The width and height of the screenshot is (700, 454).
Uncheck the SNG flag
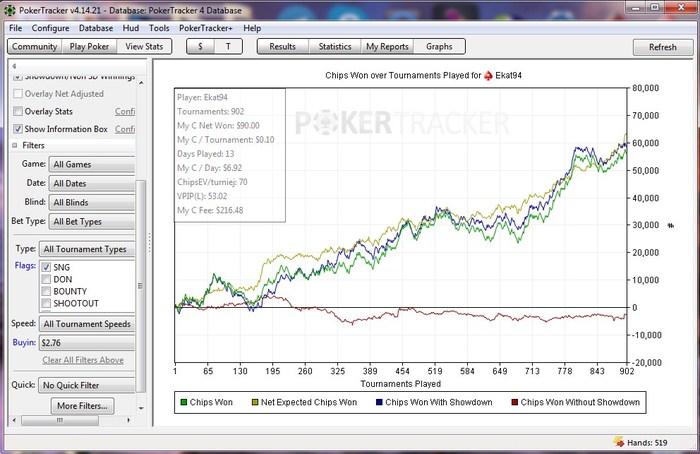[46, 267]
